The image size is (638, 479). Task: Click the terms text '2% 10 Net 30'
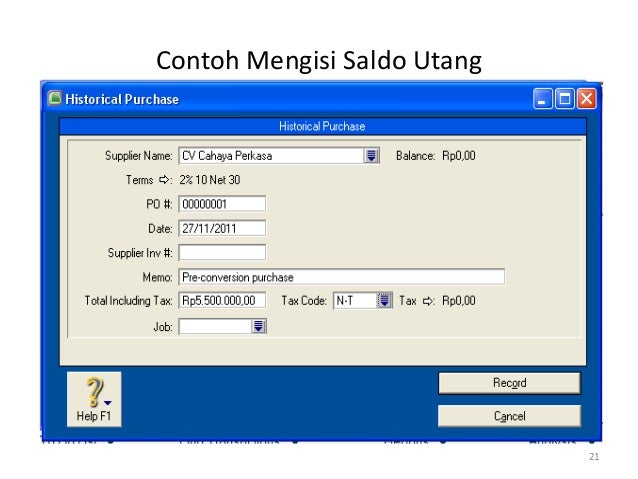point(210,179)
